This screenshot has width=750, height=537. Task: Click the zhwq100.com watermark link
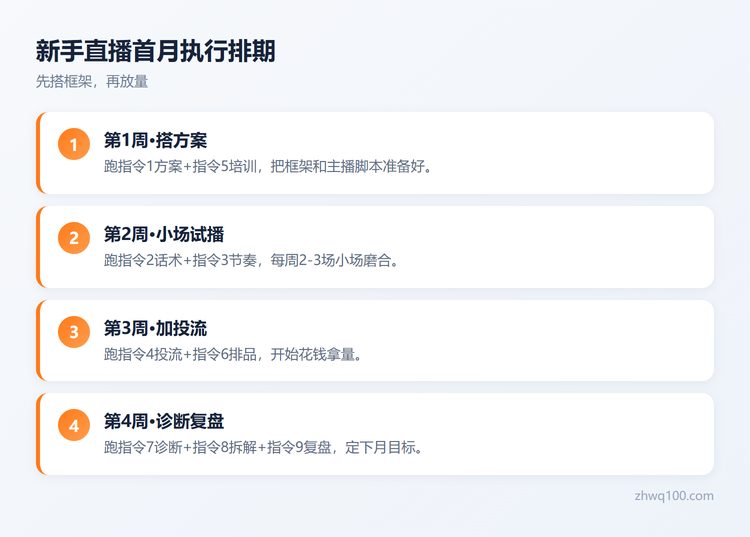click(674, 496)
